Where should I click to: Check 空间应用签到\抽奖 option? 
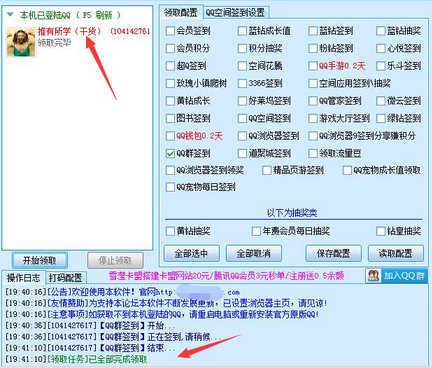point(313,83)
